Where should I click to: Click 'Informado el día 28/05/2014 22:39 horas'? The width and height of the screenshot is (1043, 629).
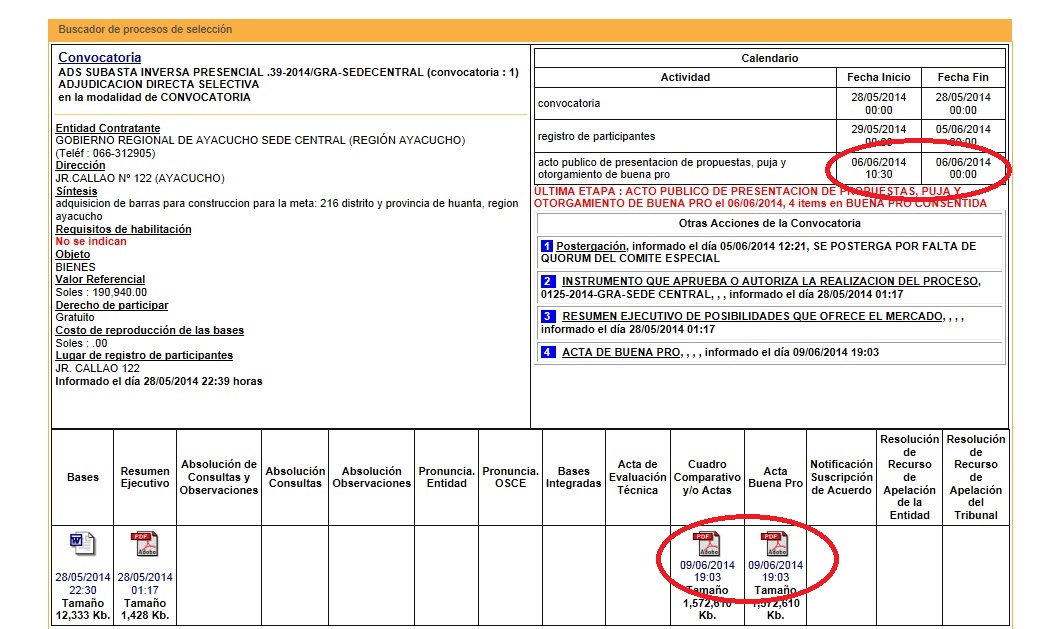[x=159, y=381]
